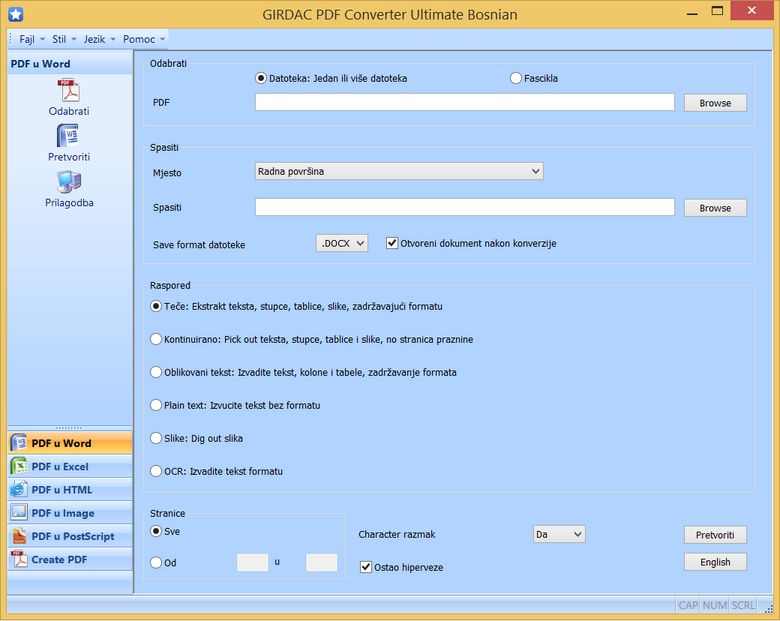
Task: Switch to the PDF u PostScript section
Action: 70,536
